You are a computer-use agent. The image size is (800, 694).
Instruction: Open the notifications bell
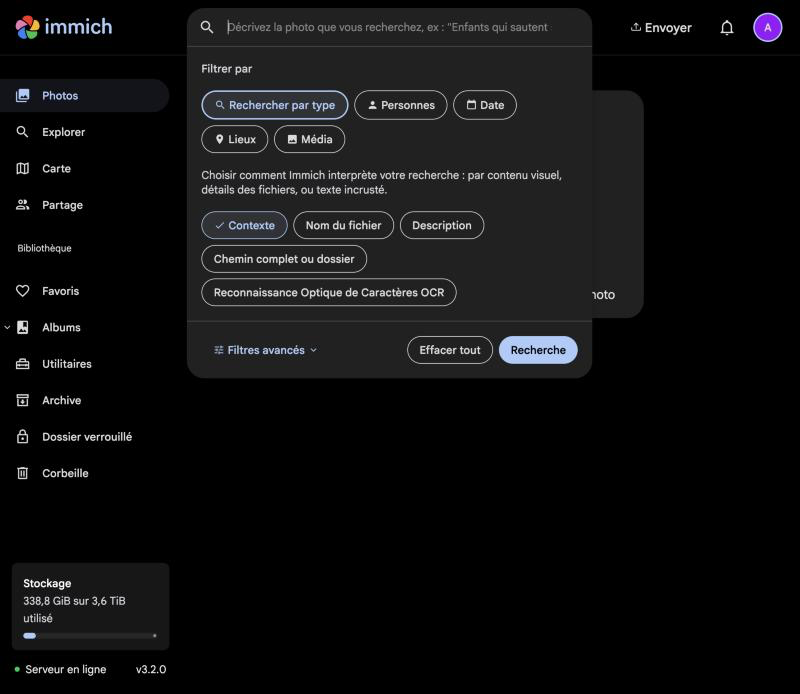click(727, 28)
